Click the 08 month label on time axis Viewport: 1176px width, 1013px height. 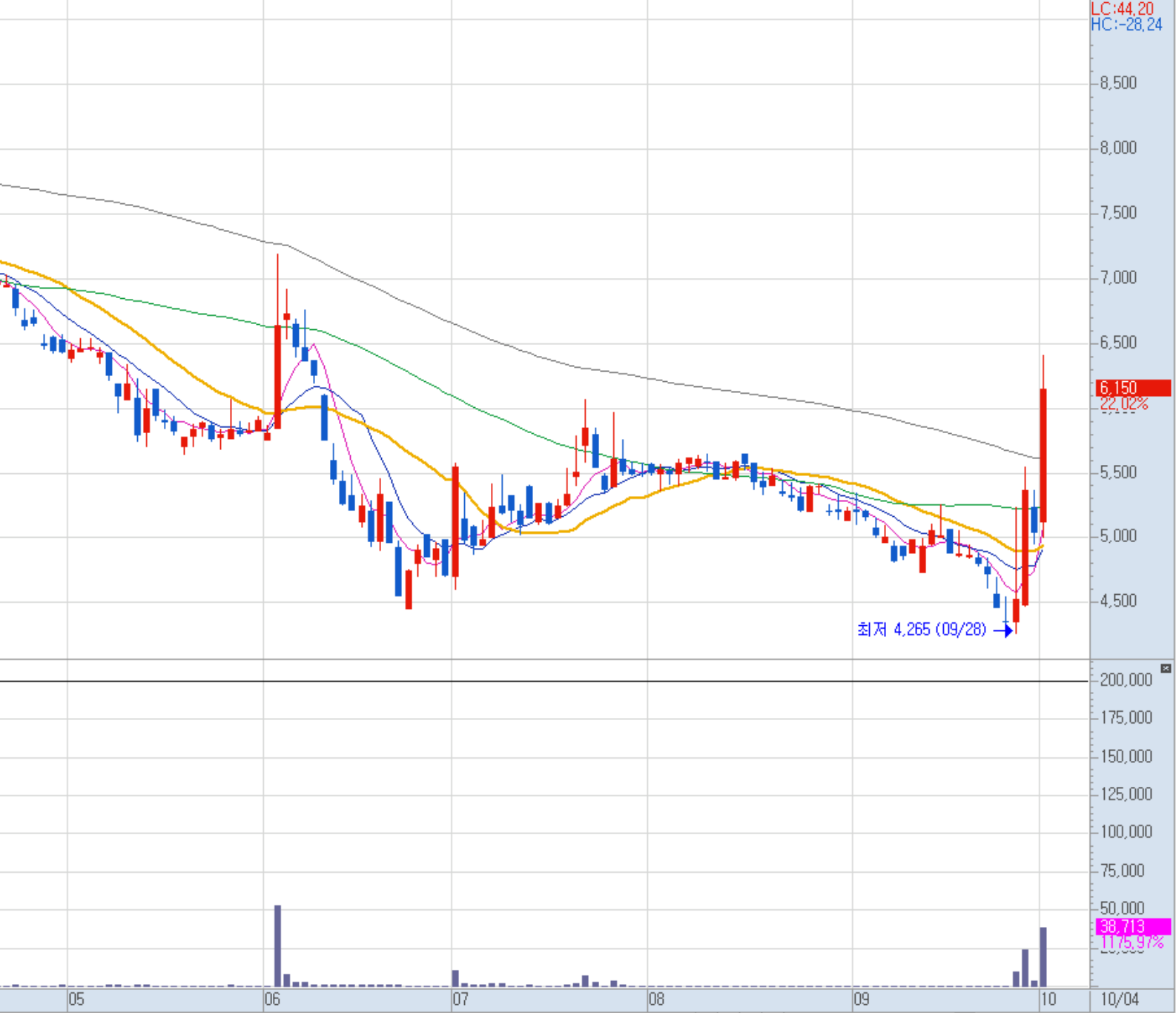pos(656,999)
